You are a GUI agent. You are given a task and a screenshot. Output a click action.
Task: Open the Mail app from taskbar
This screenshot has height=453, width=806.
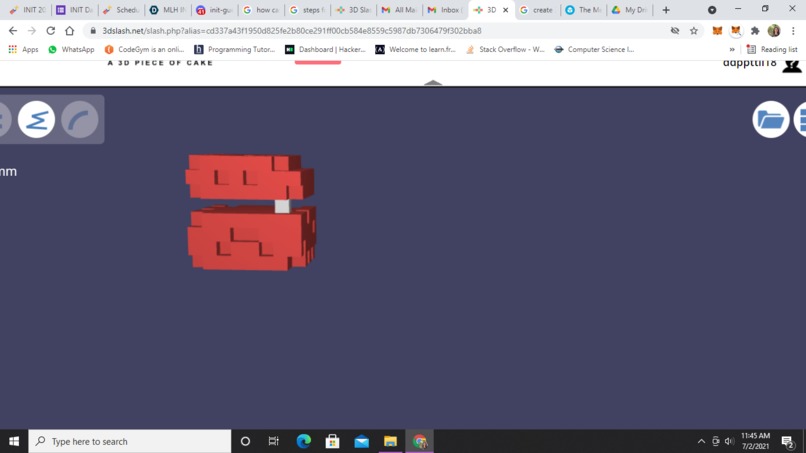pyautogui.click(x=361, y=441)
